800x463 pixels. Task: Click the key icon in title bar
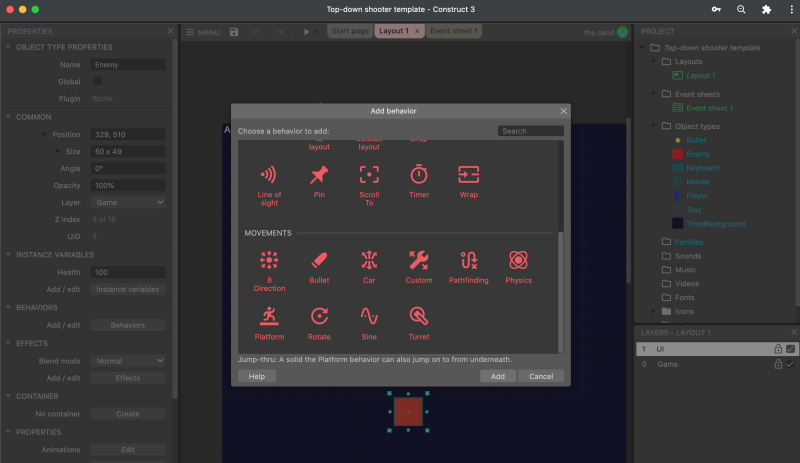[x=716, y=9]
